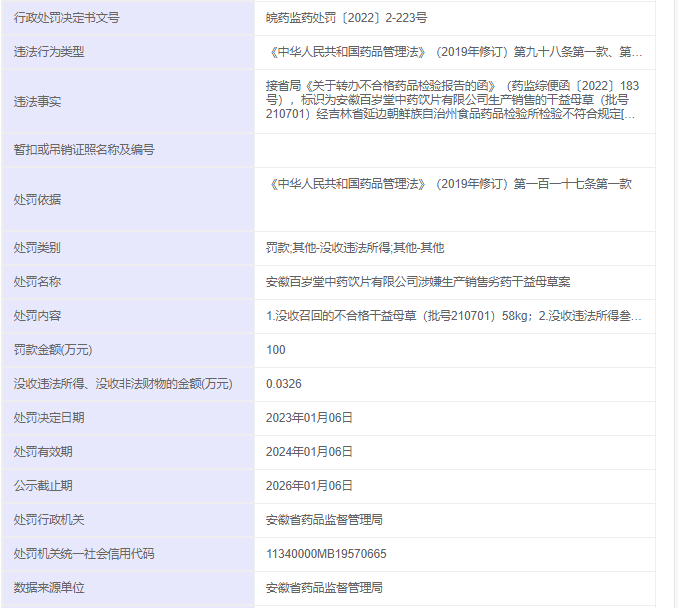
Task: Select label 违法事实
Action: point(37,102)
